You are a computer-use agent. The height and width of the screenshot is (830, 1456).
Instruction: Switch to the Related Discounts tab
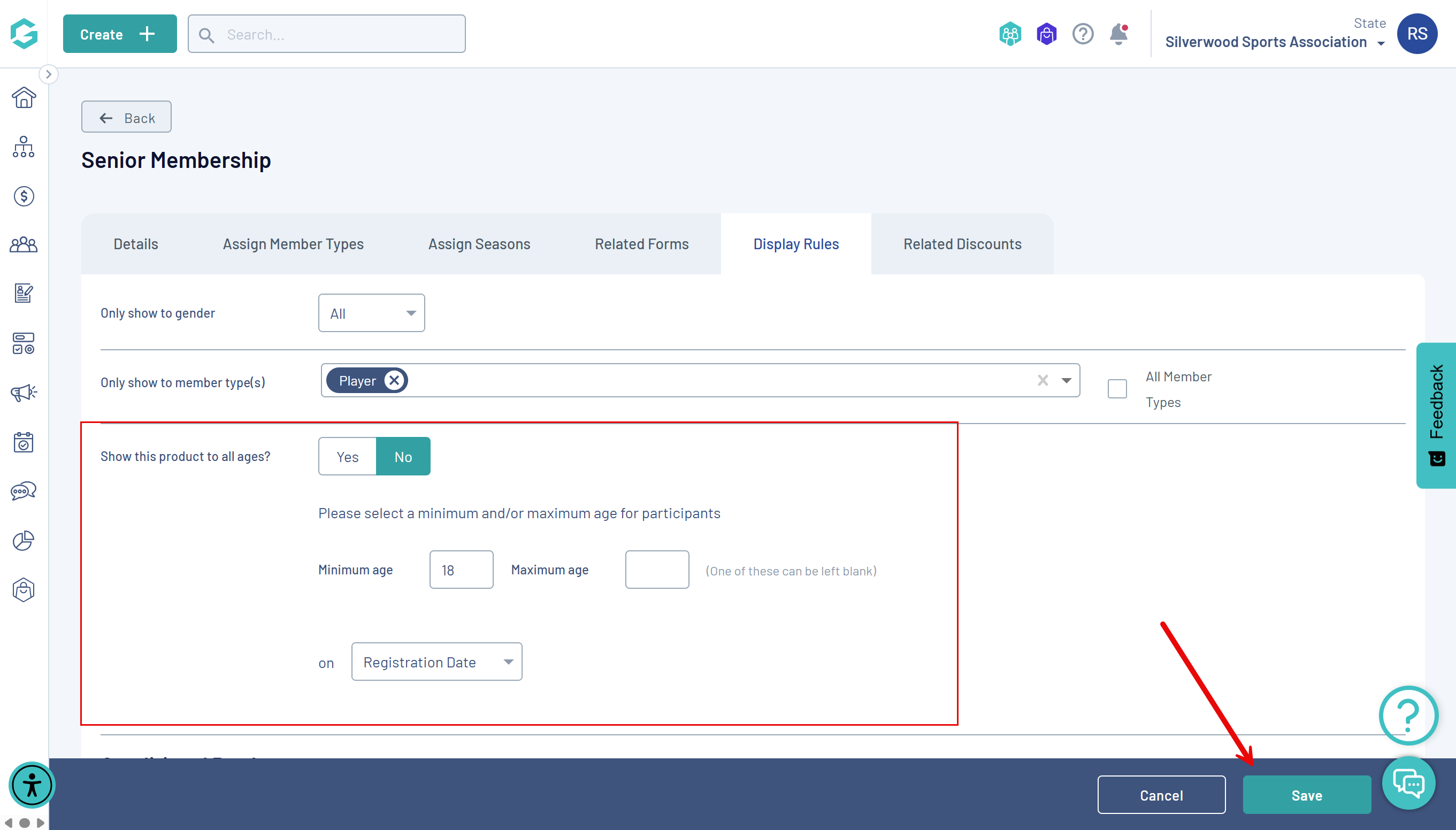962,244
